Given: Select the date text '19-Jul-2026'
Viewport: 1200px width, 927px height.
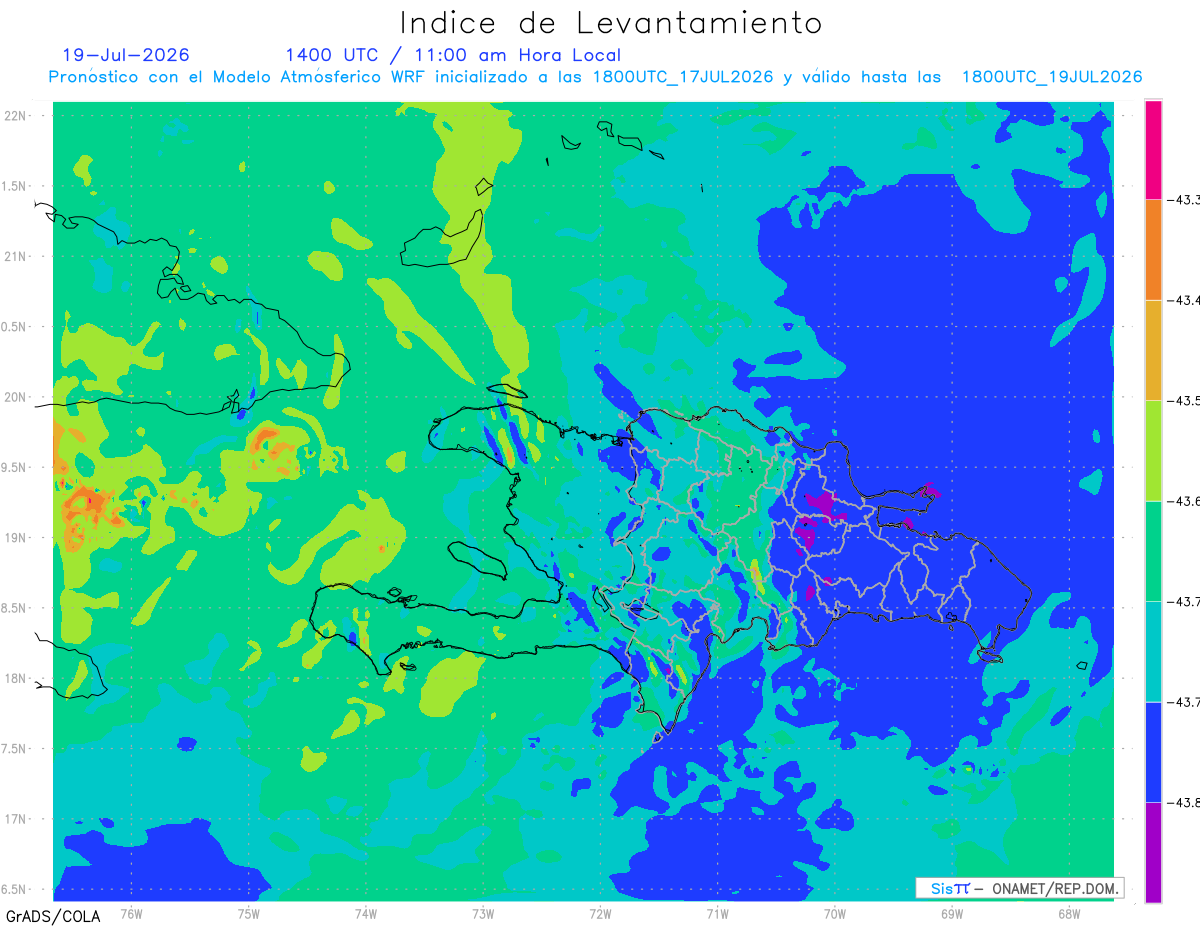Looking at the screenshot, I should [x=126, y=55].
